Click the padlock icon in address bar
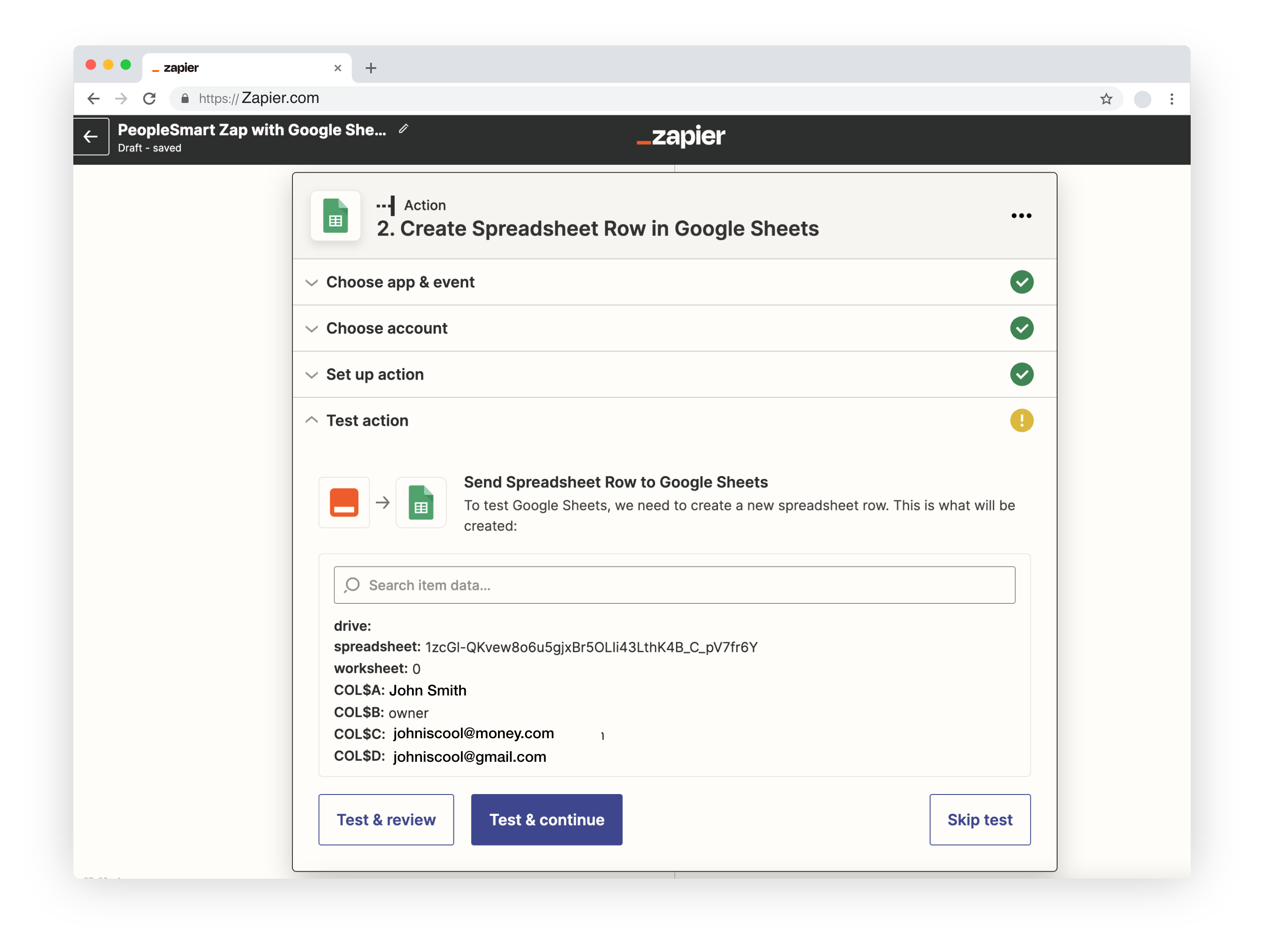 pyautogui.click(x=185, y=99)
